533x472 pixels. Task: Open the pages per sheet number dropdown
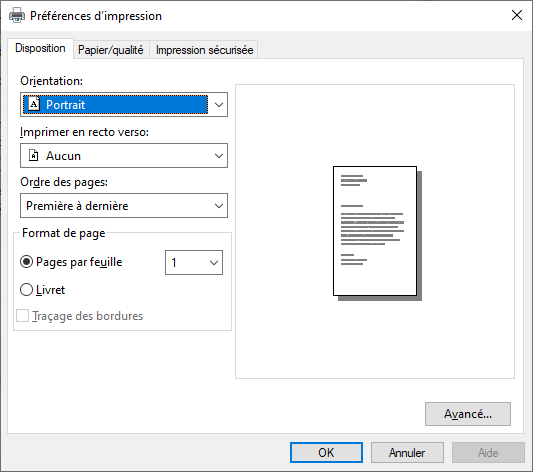pyautogui.click(x=194, y=262)
